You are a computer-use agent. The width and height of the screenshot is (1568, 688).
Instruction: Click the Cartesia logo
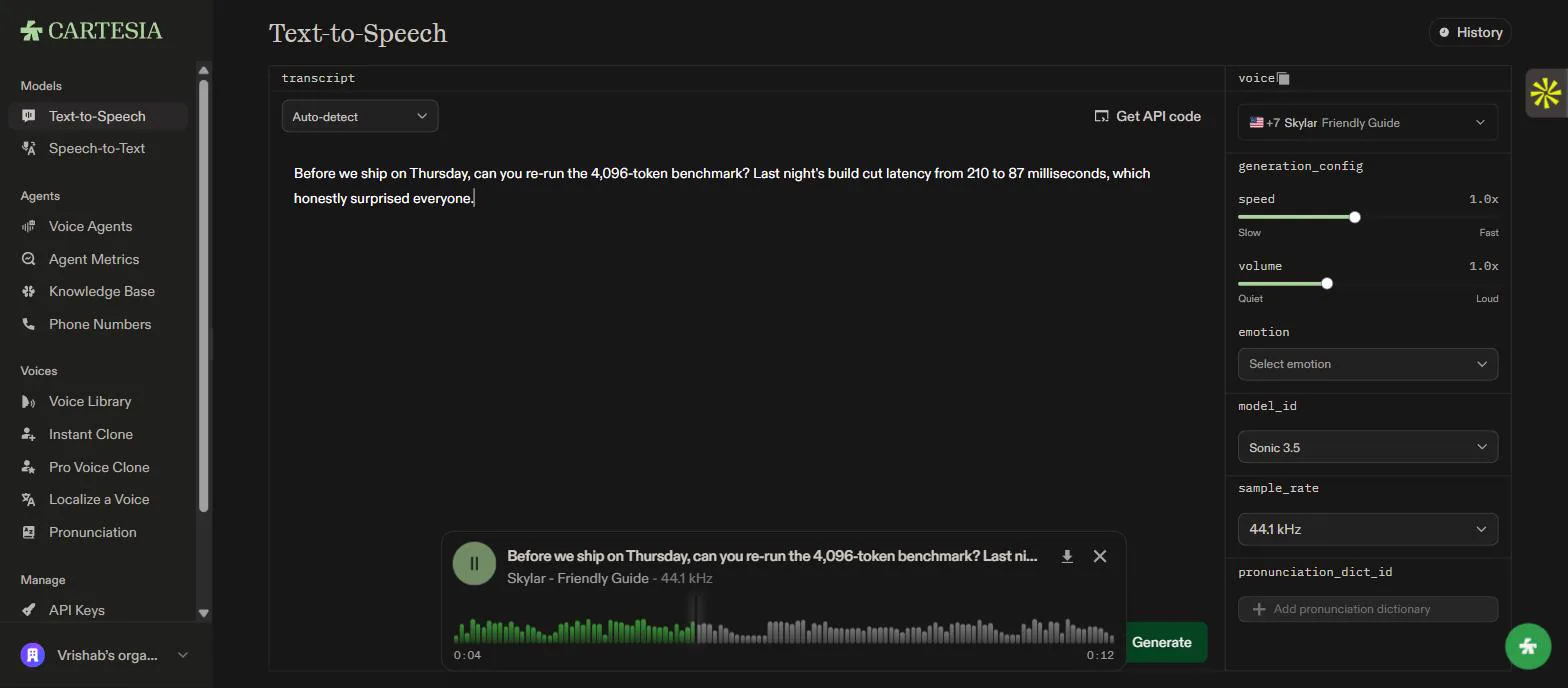click(91, 31)
